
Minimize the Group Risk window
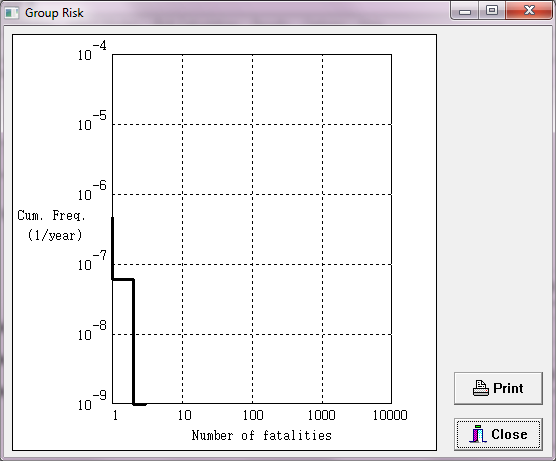pyautogui.click(x=465, y=11)
